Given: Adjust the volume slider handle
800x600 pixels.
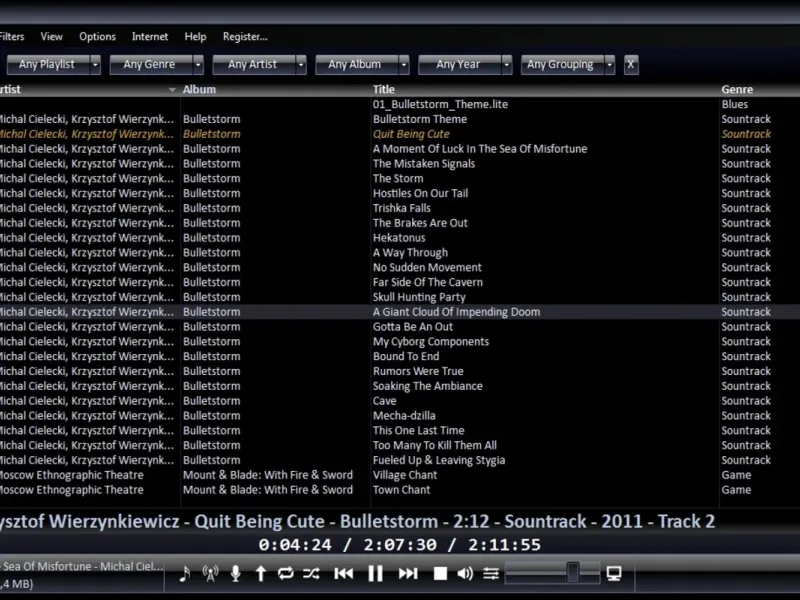Looking at the screenshot, I should pos(573,572).
